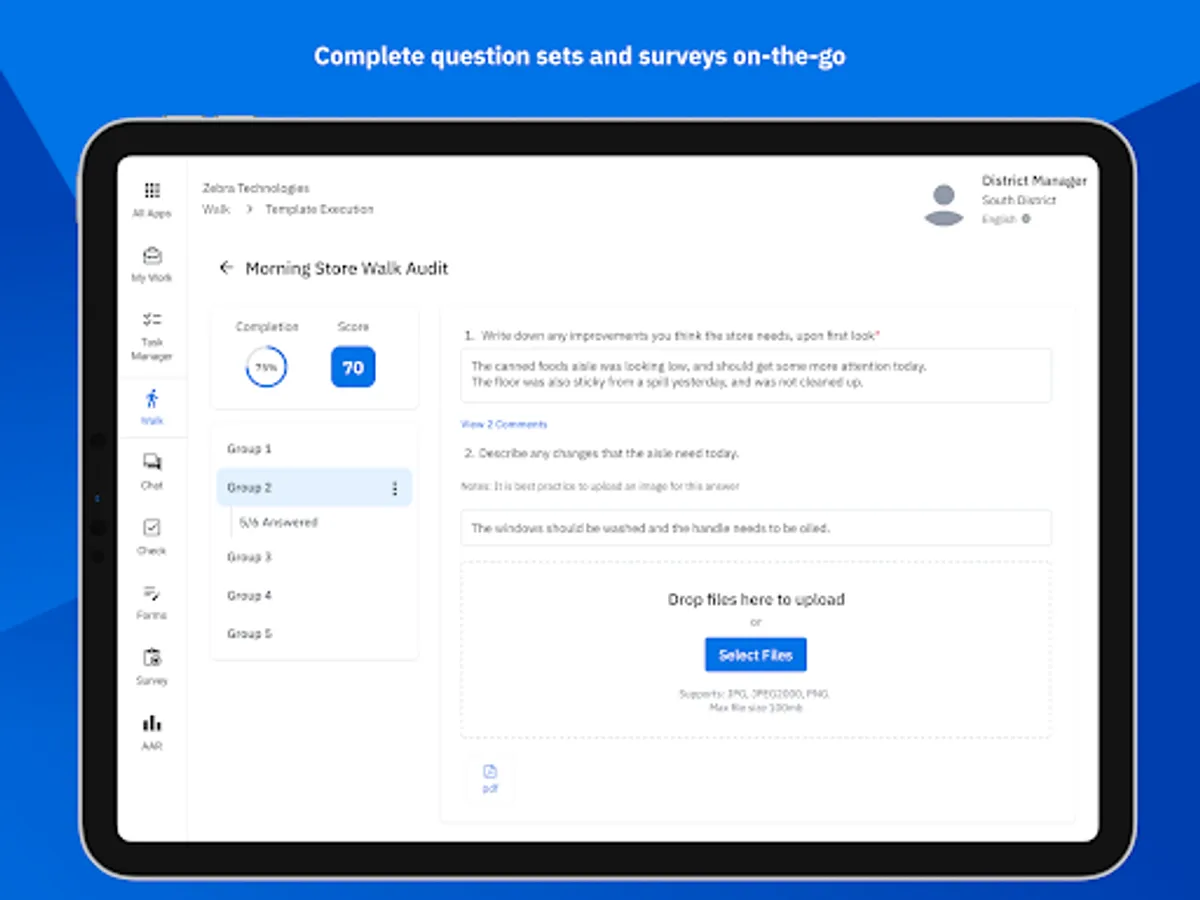This screenshot has width=1200, height=900.
Task: Select the Check checklist icon
Action: (152, 527)
